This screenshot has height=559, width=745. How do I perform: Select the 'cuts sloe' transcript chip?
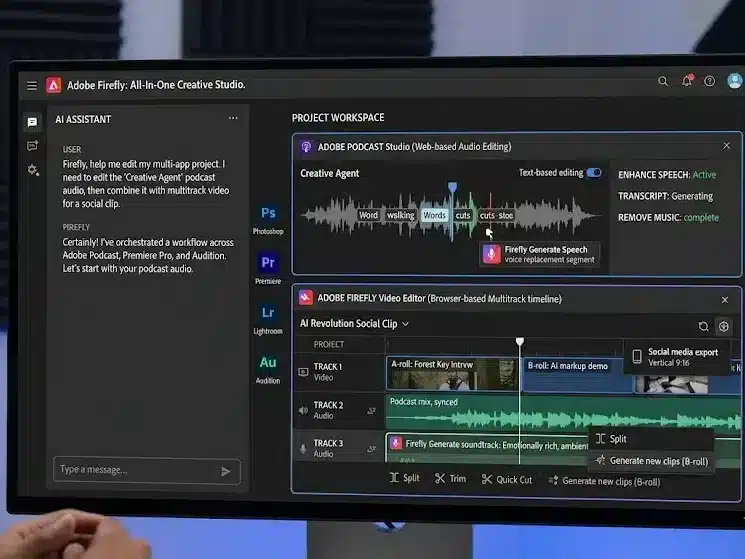tap(497, 215)
